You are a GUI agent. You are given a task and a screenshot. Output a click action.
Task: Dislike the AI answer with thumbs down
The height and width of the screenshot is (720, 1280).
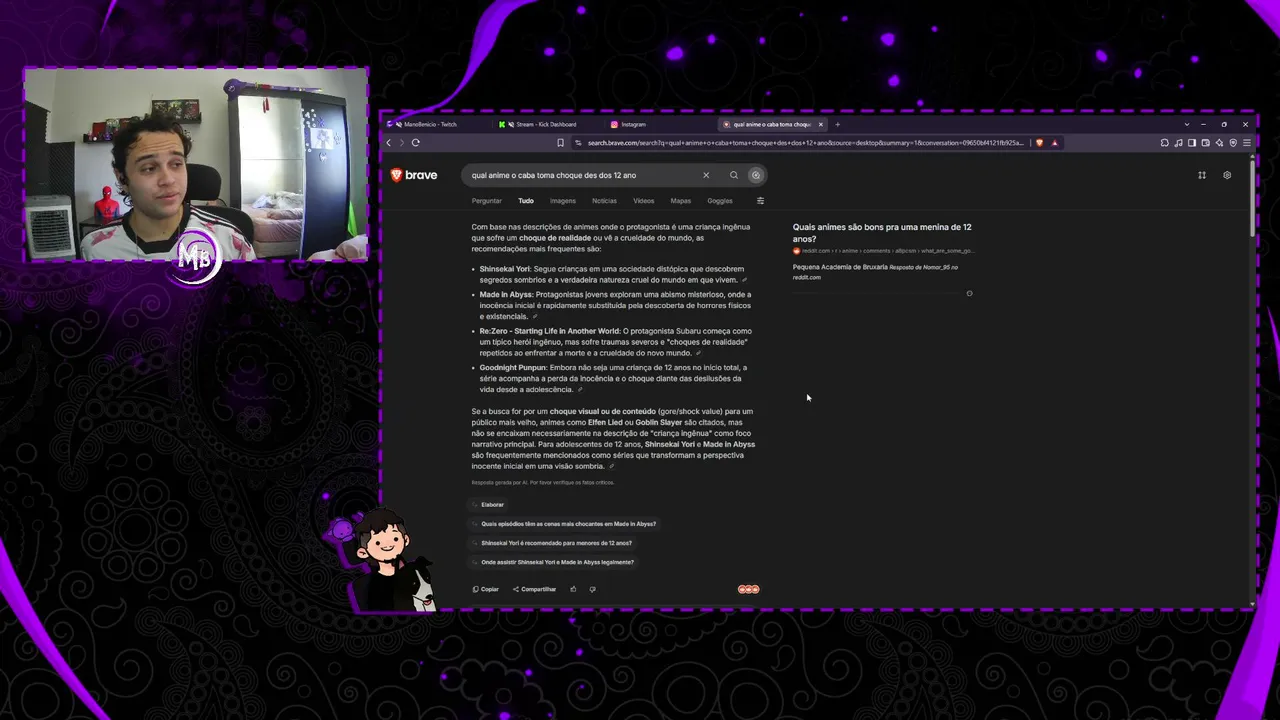(592, 589)
